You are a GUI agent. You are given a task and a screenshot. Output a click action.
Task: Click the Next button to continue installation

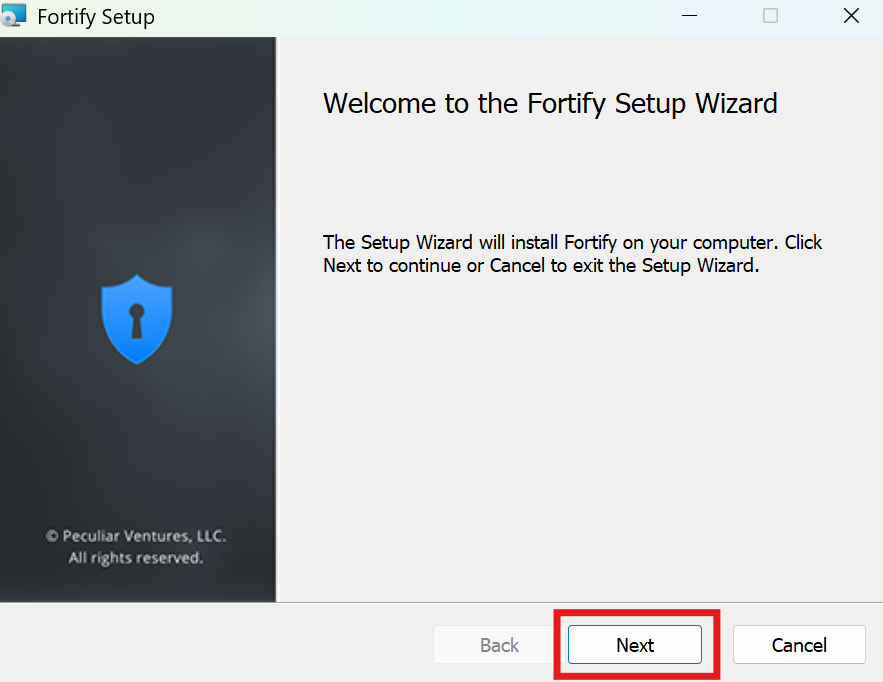click(x=635, y=645)
